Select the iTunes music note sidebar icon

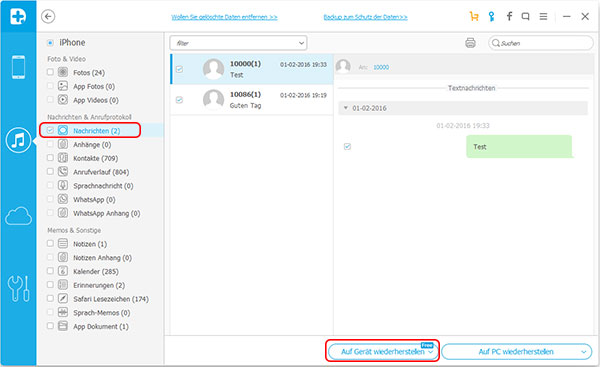click(18, 140)
